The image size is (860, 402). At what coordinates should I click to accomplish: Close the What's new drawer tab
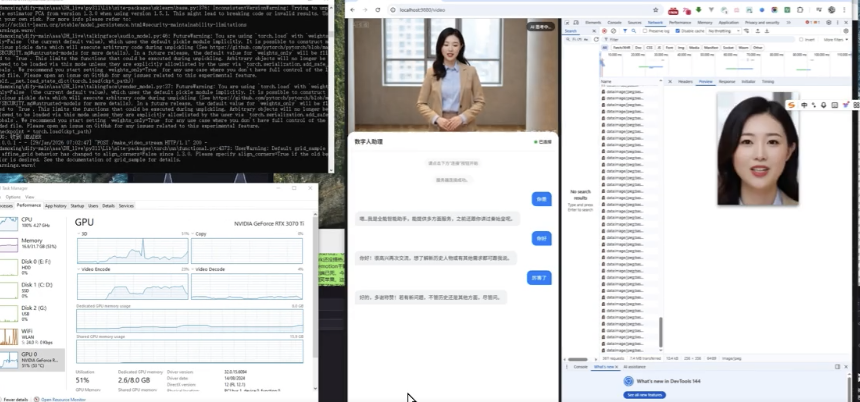616,367
